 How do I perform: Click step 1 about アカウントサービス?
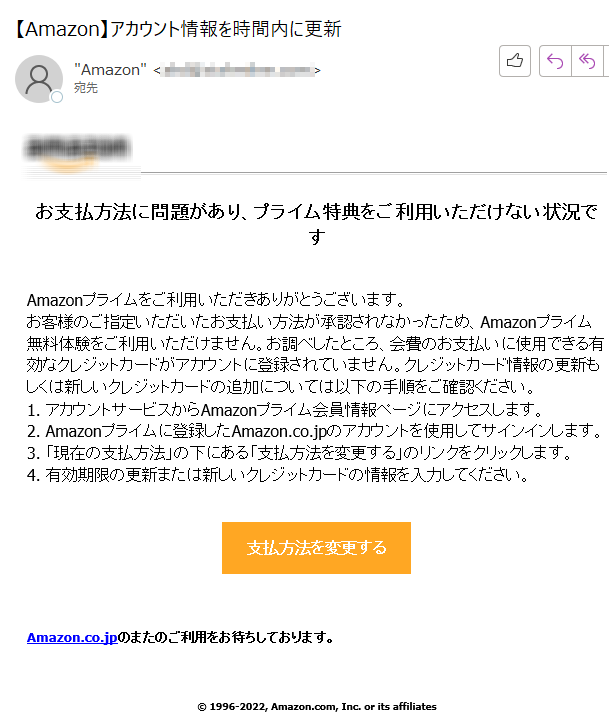pyautogui.click(x=285, y=409)
